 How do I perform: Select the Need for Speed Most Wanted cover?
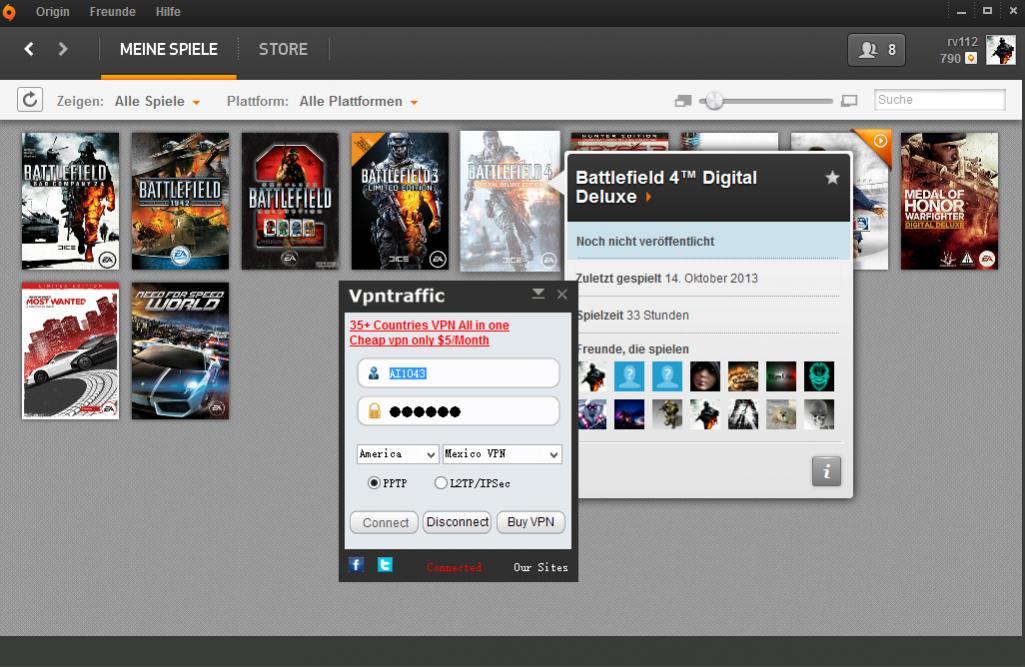click(71, 351)
